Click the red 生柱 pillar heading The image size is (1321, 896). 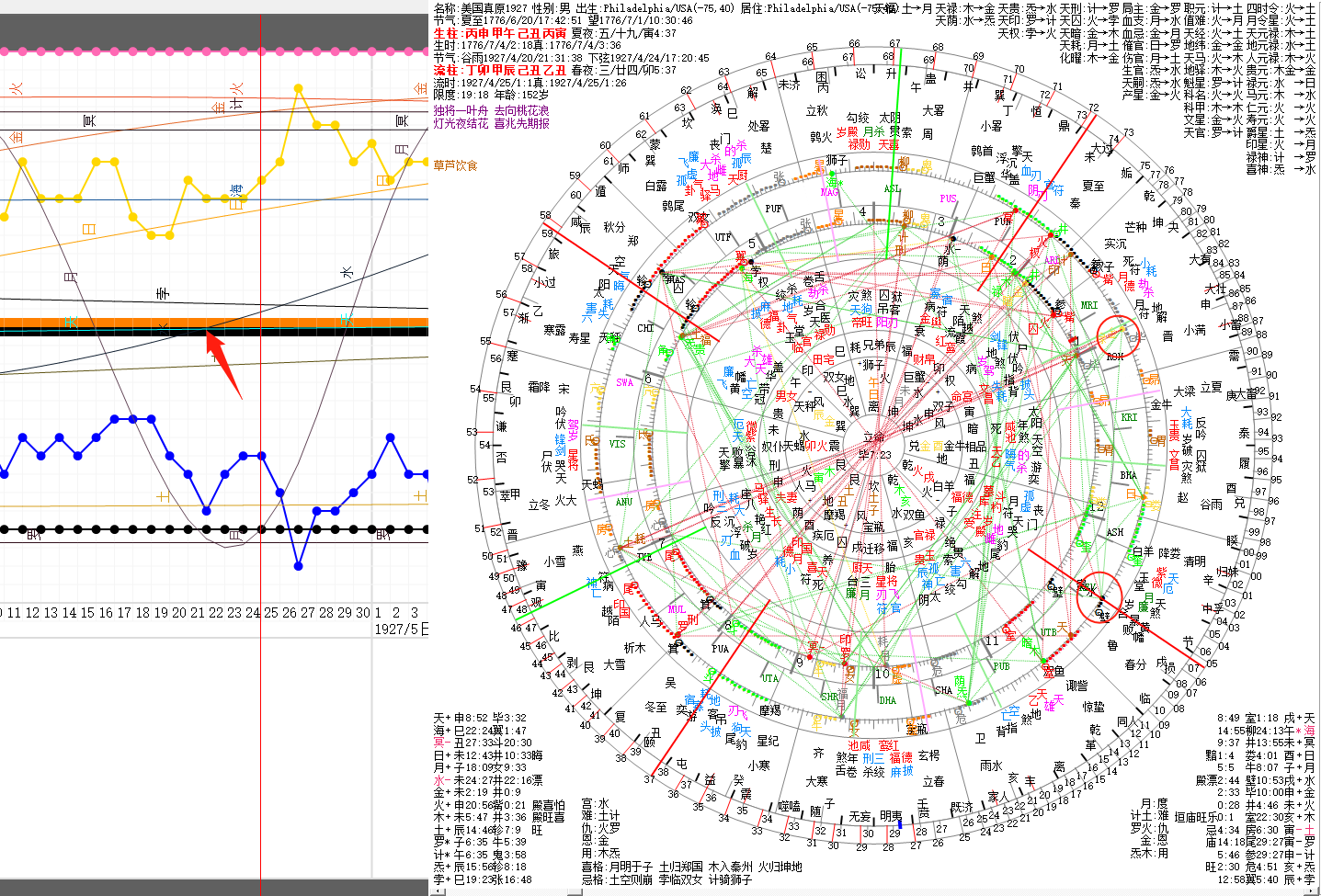445,33
